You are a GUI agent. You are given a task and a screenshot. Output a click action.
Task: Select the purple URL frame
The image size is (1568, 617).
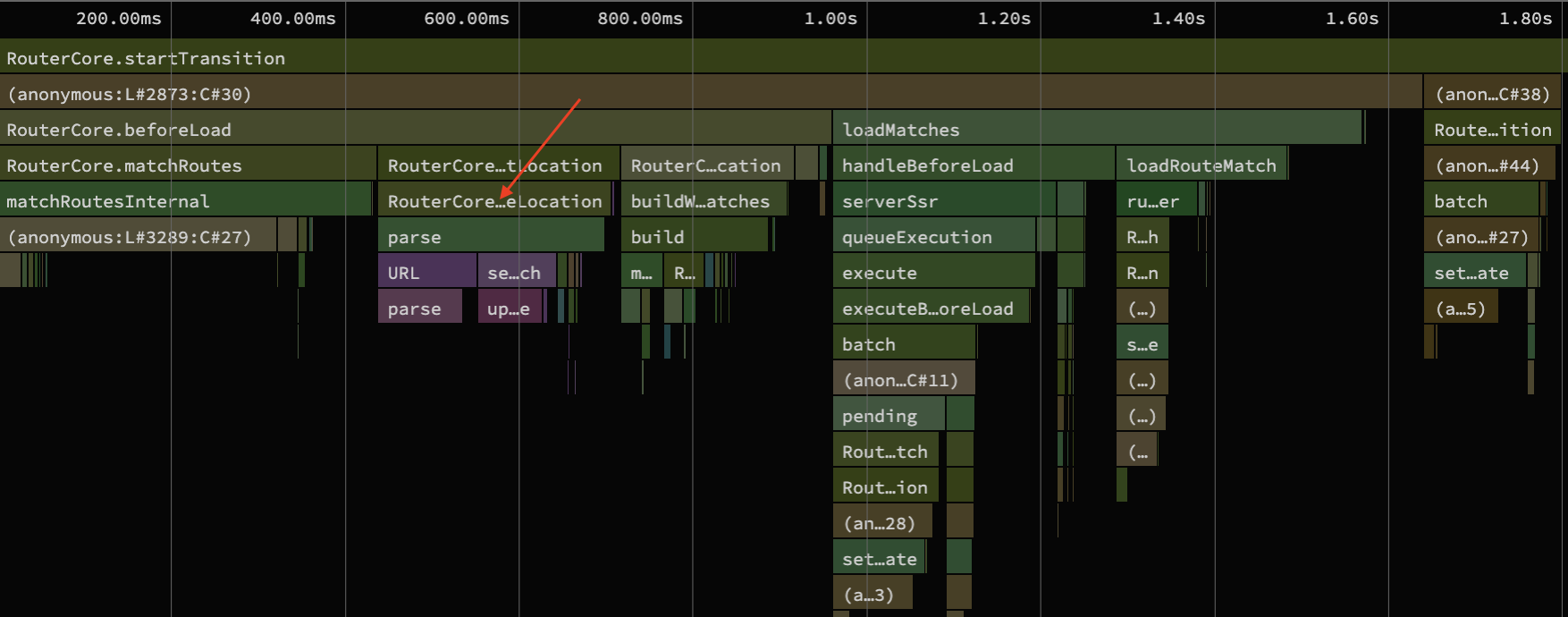click(x=427, y=272)
